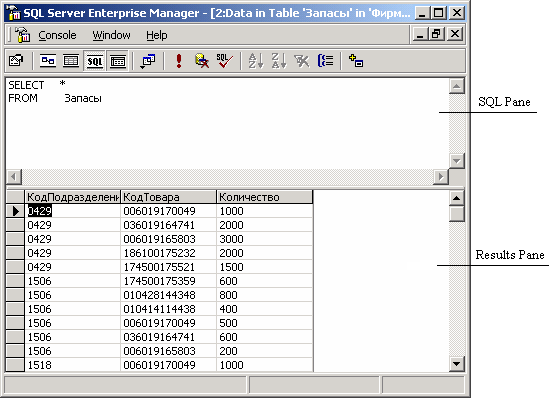Click quantity cell 3000

click(264, 239)
